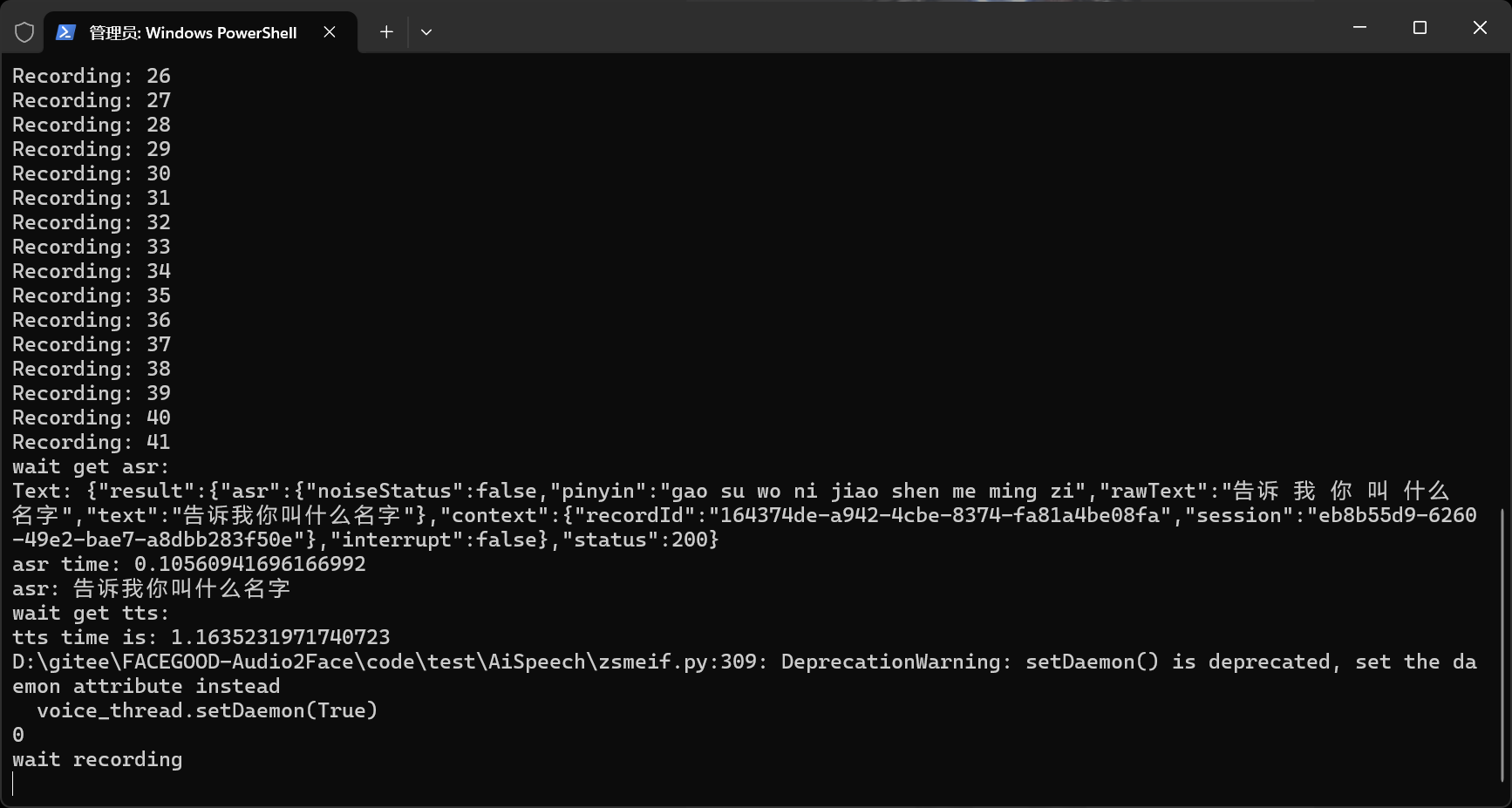Click the voice_thread.setDaemon(True) line
1512x808 pixels.
pyautogui.click(x=208, y=710)
